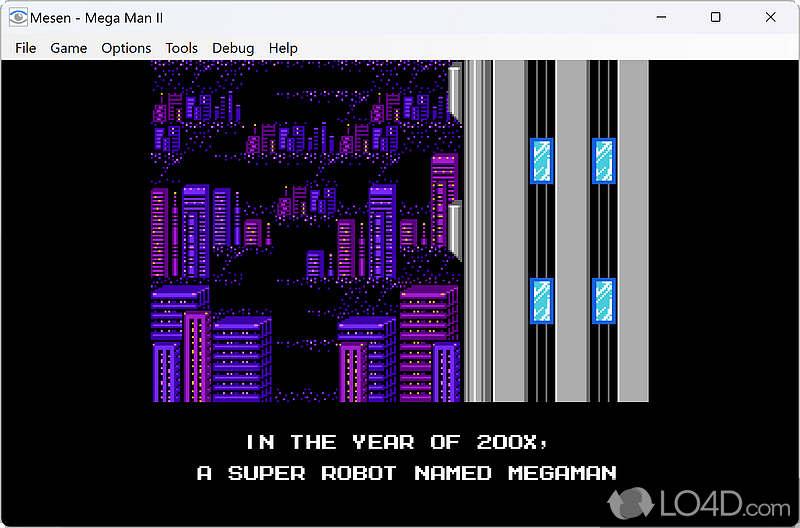
Task: Click the 'Mesen - Mega Man II' window title
Action: (96, 18)
